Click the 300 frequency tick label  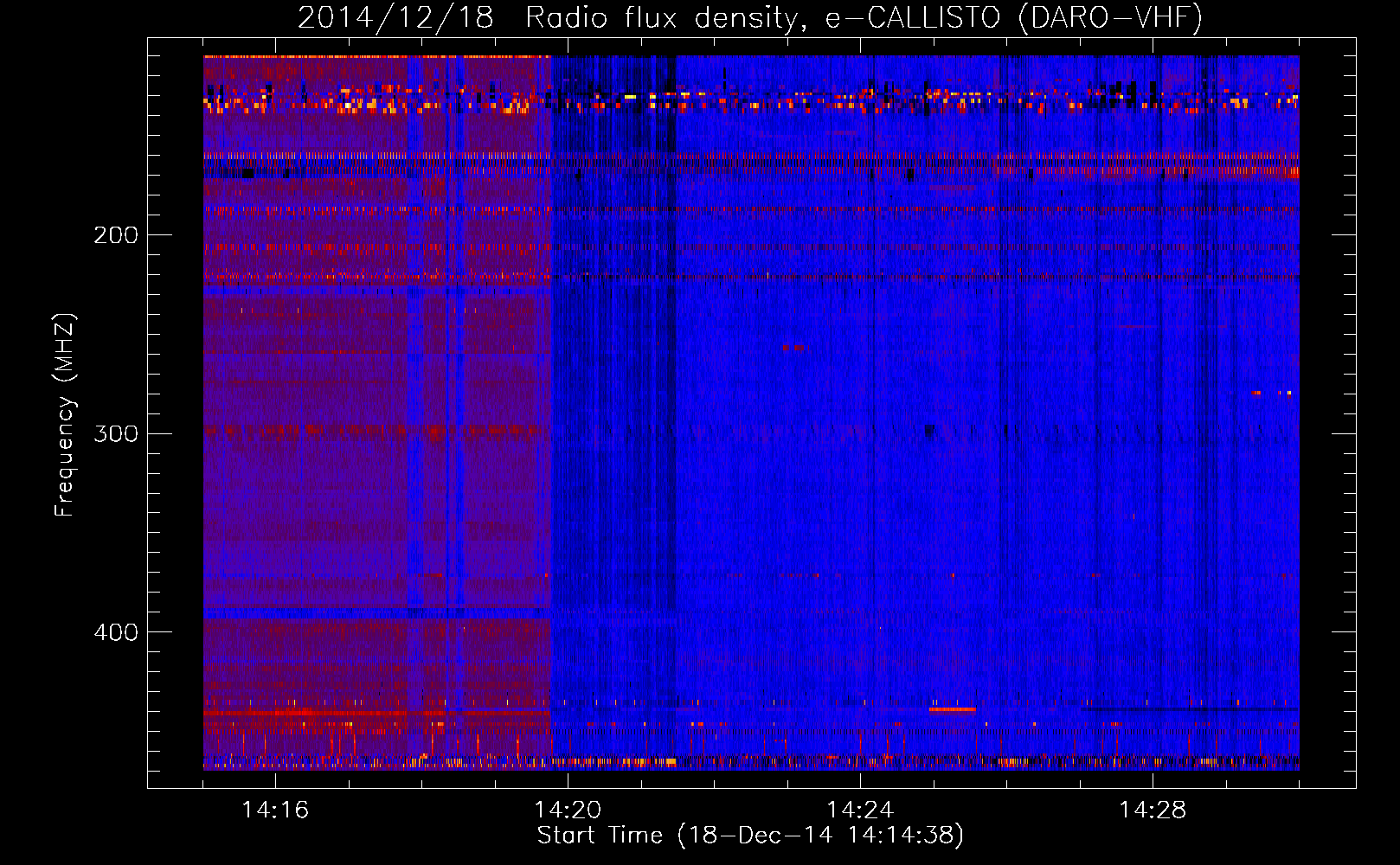click(x=116, y=433)
